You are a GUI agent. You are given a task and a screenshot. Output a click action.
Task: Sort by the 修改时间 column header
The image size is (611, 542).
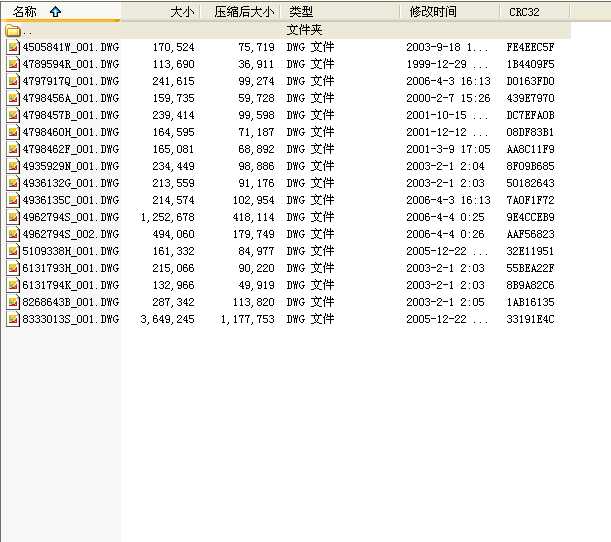pyautogui.click(x=450, y=11)
